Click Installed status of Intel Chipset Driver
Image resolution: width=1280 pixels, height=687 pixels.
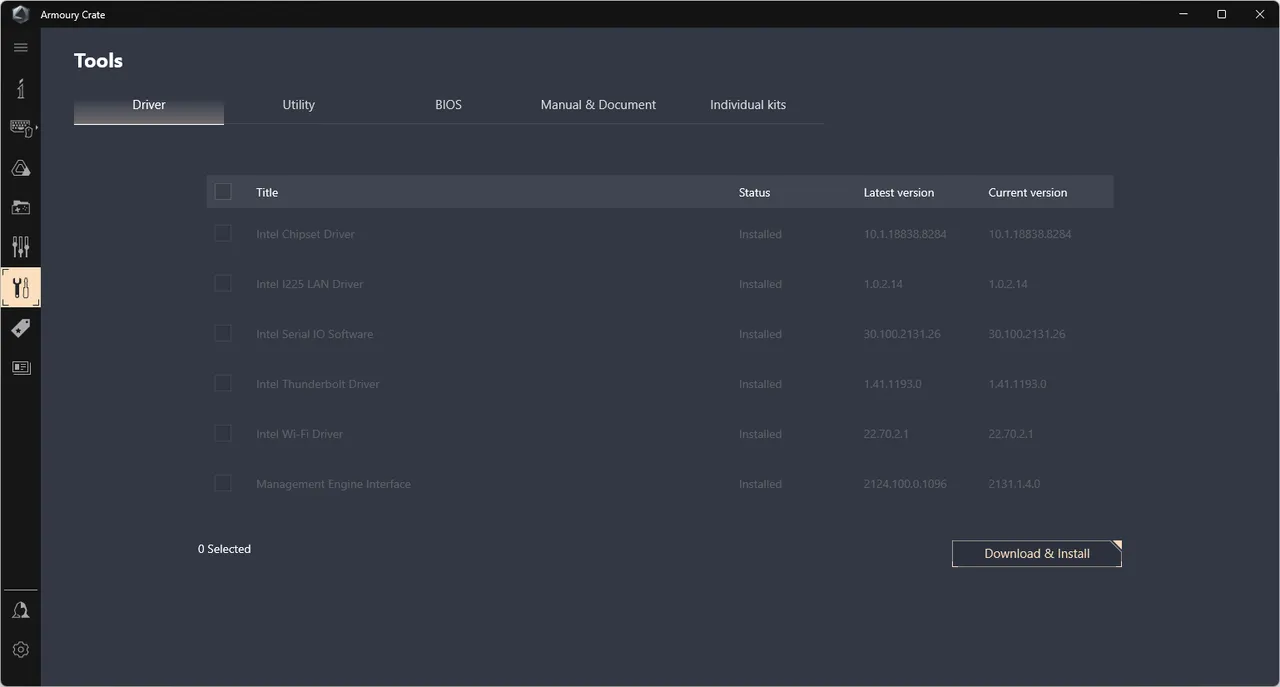pyautogui.click(x=760, y=234)
